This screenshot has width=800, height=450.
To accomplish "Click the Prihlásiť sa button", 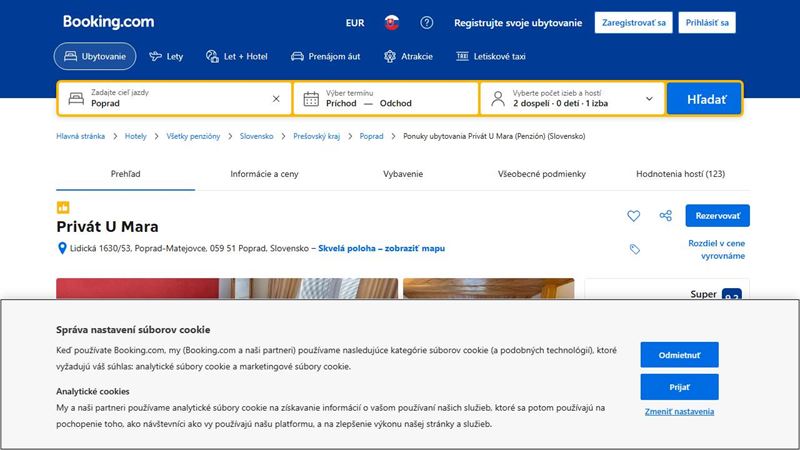I will 707,22.
